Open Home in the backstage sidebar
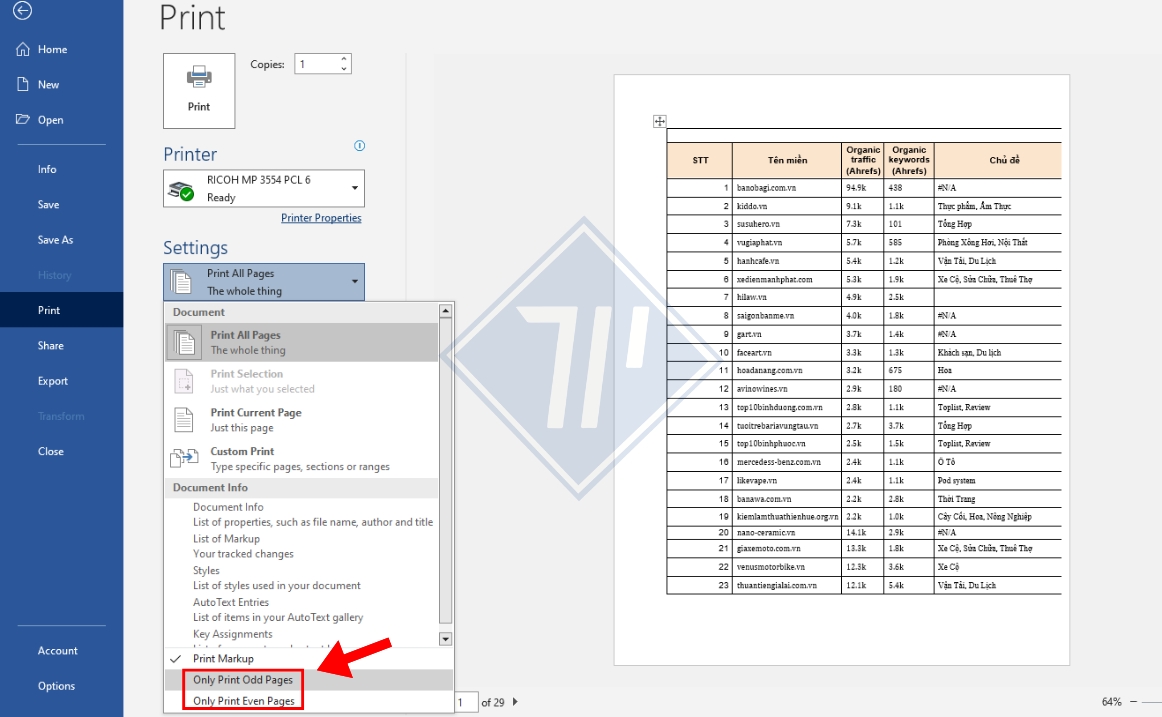 pos(52,50)
